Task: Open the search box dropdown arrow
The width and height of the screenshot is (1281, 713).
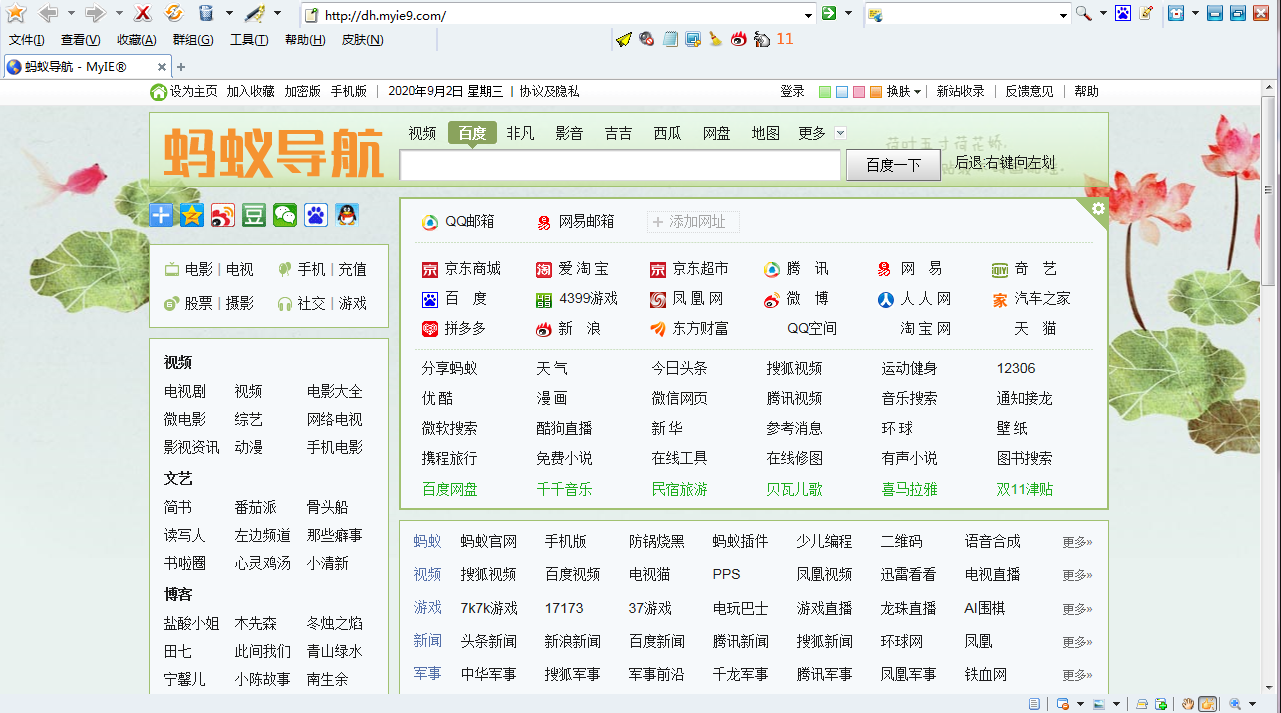Action: click(1064, 15)
